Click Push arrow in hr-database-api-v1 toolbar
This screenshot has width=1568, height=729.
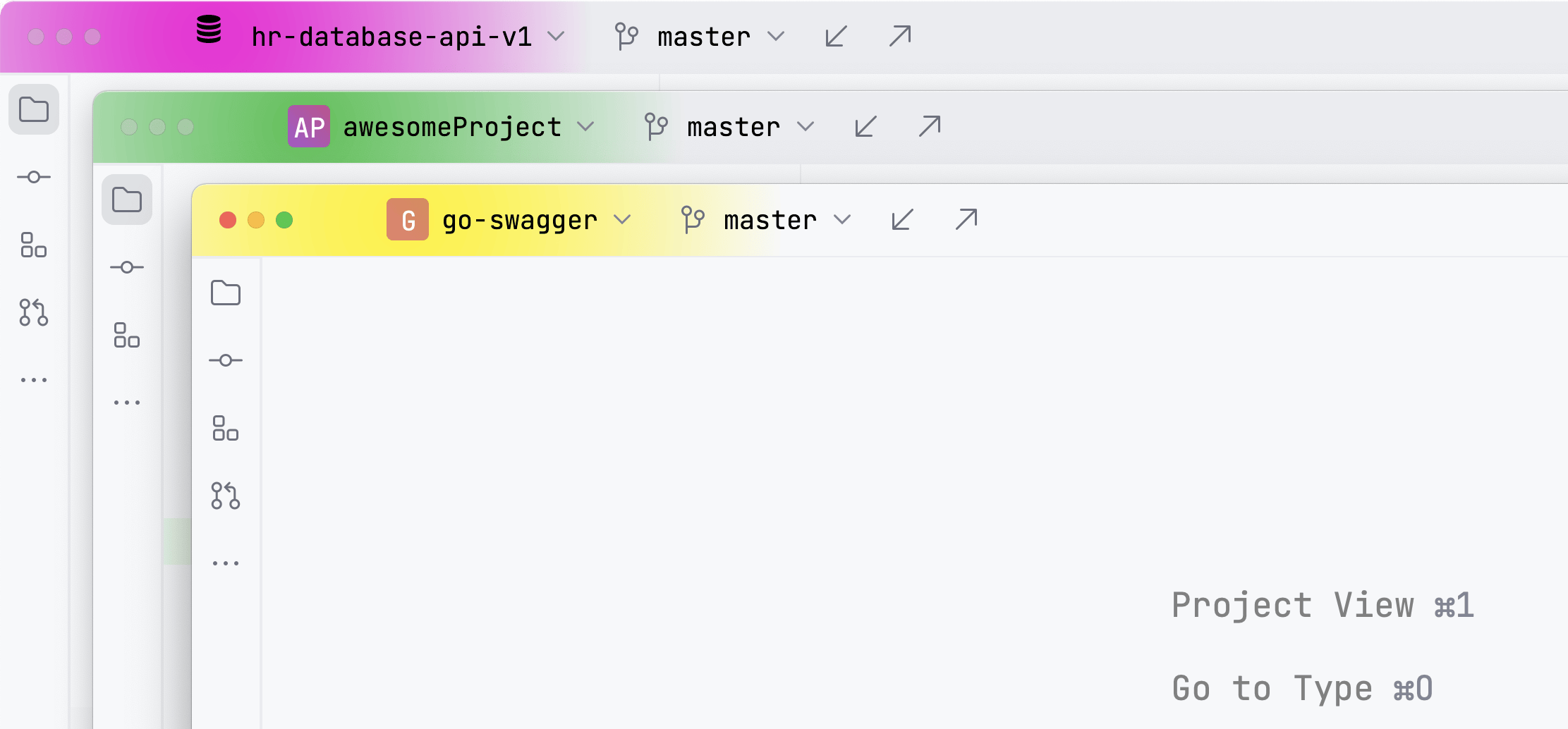[x=899, y=37]
